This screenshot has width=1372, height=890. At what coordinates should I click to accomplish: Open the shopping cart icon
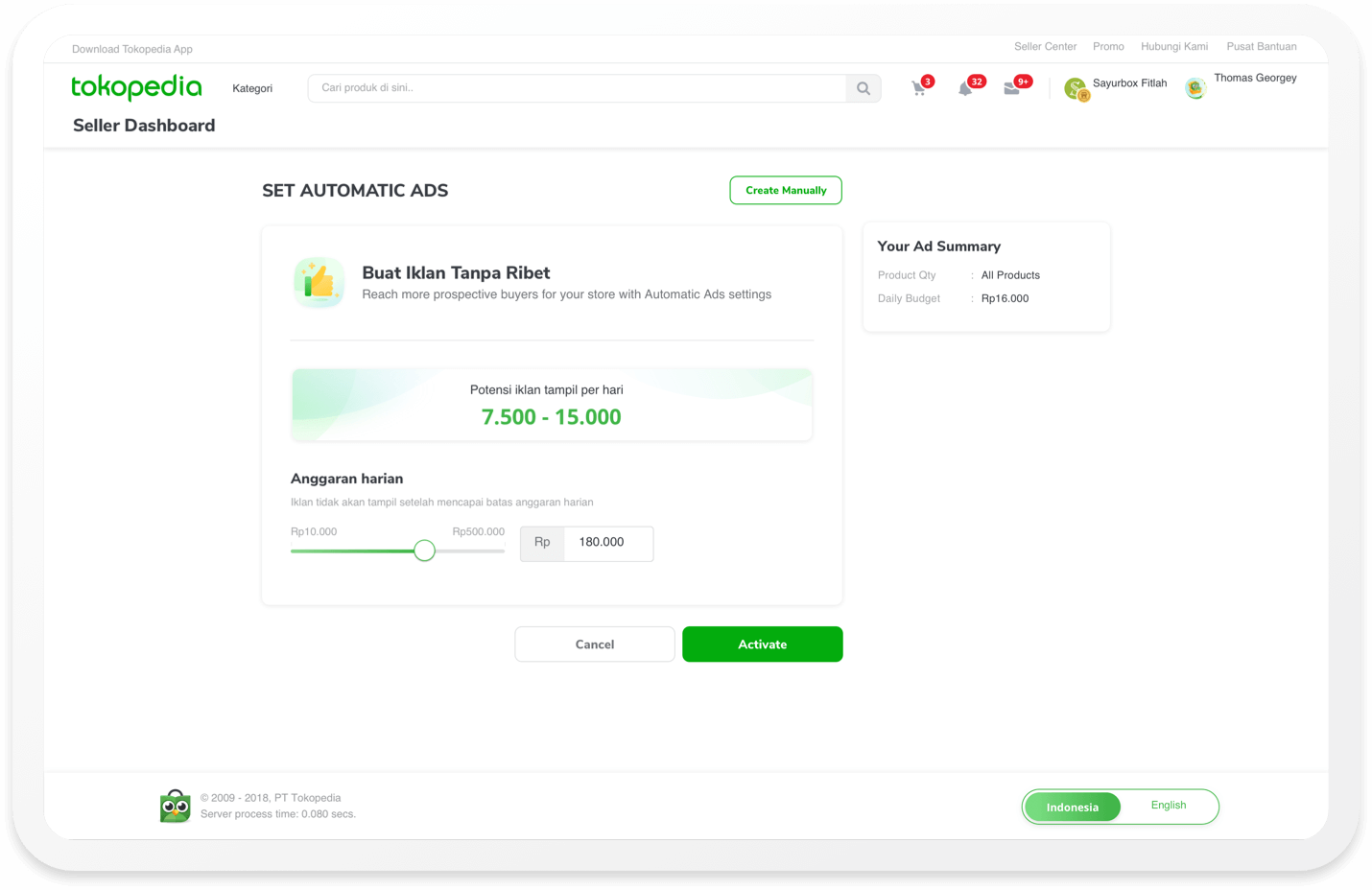point(919,88)
